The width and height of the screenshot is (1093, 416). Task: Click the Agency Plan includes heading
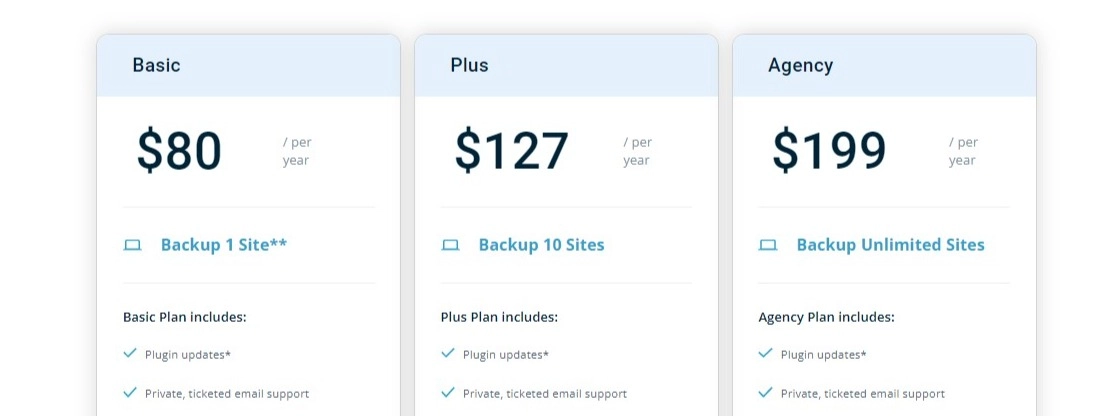point(826,317)
